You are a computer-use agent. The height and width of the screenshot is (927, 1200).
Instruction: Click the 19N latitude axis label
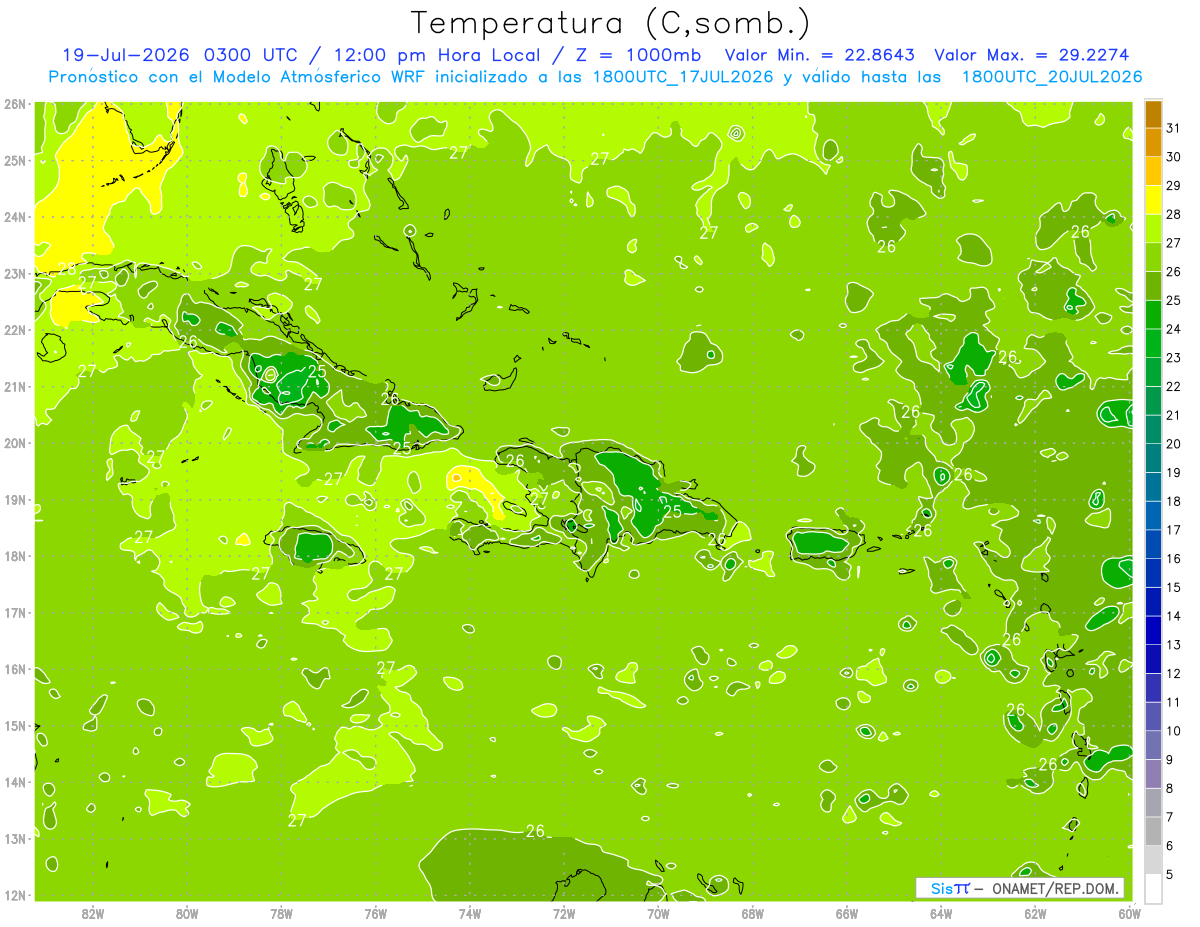(15, 499)
